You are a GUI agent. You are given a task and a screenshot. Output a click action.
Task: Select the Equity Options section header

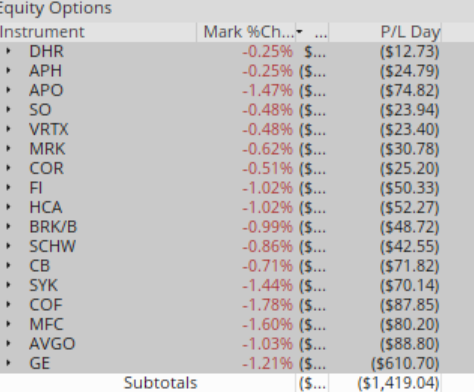(55, 8)
